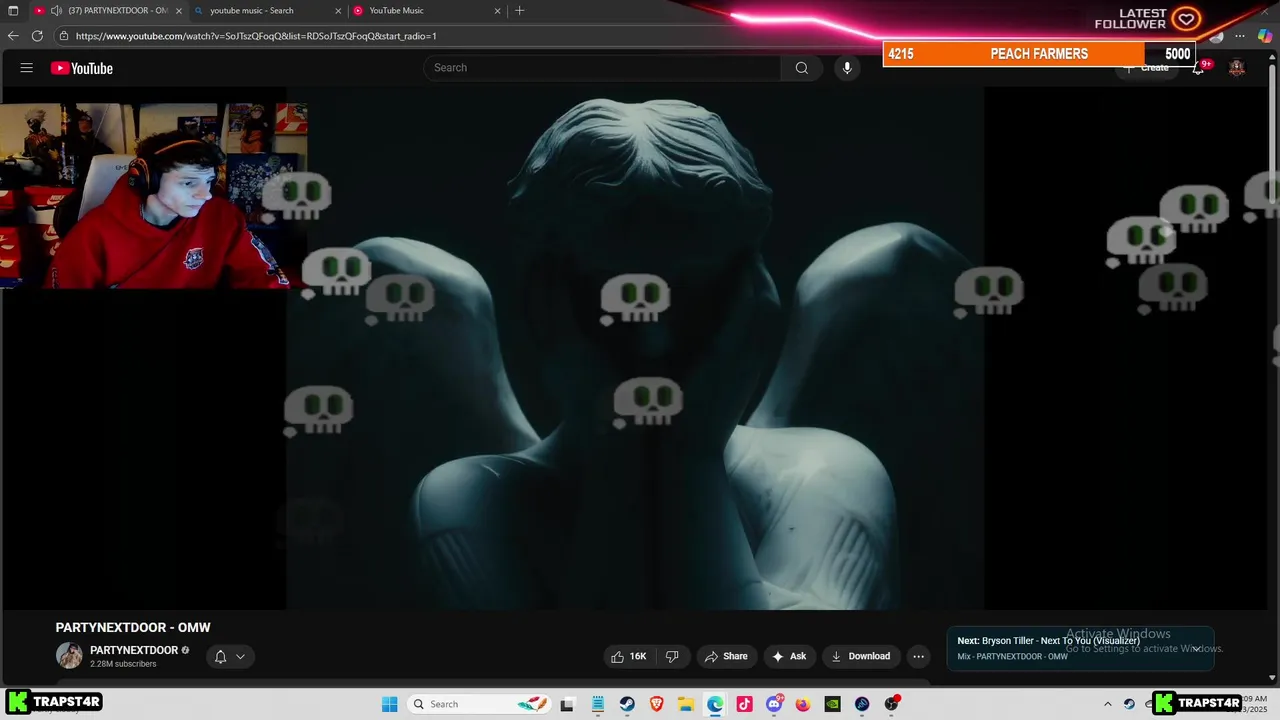This screenshot has width=1280, height=720.
Task: Launch Steam from the taskbar
Action: click(626, 704)
